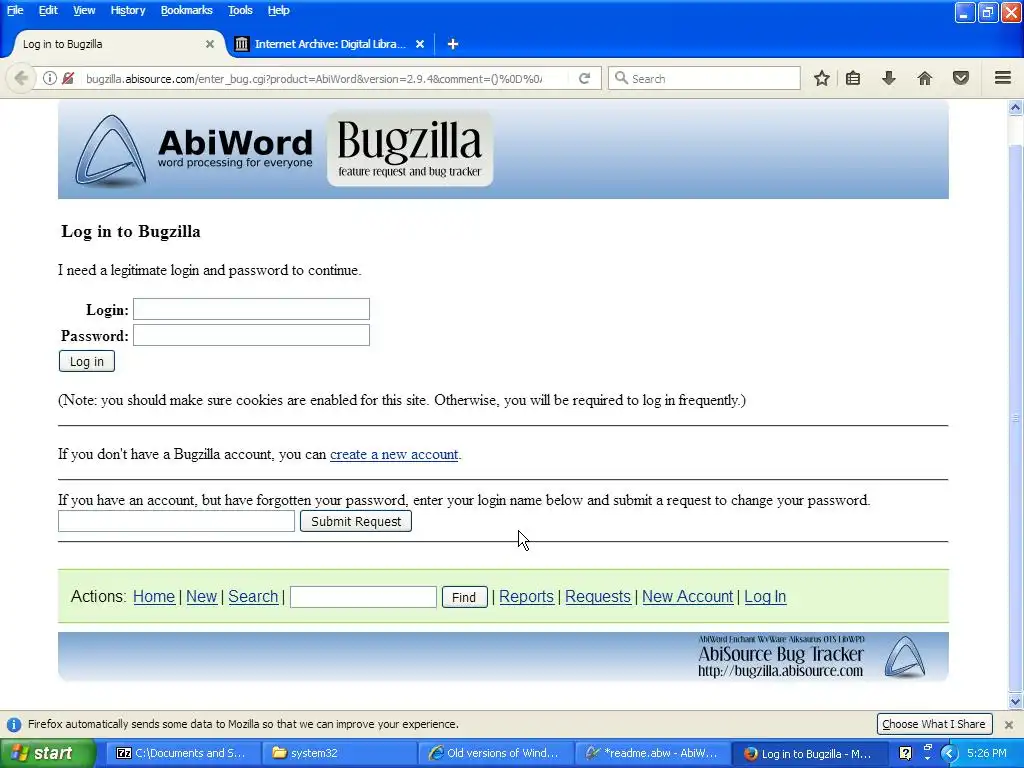Follow the create a new account link

click(x=394, y=455)
